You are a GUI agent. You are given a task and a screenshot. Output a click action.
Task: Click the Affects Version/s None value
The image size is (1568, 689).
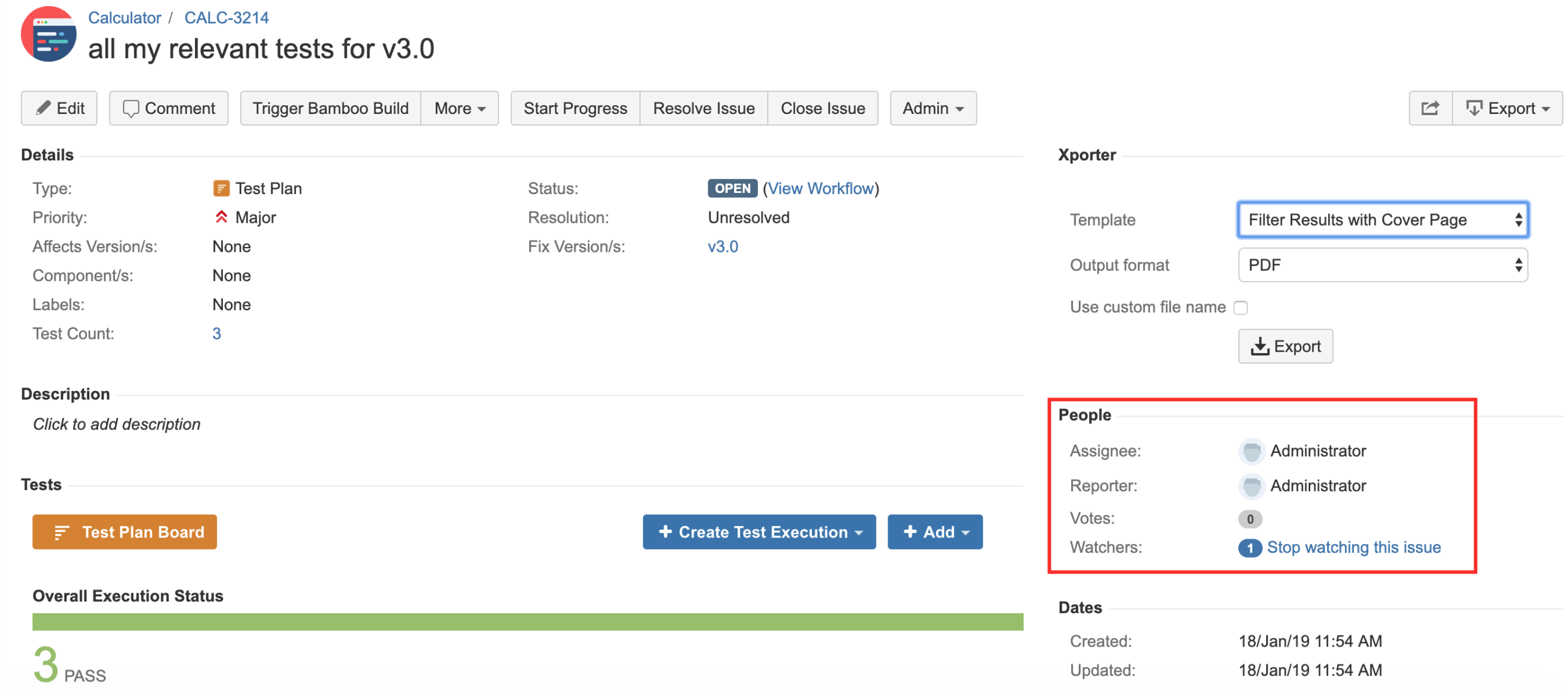click(232, 246)
